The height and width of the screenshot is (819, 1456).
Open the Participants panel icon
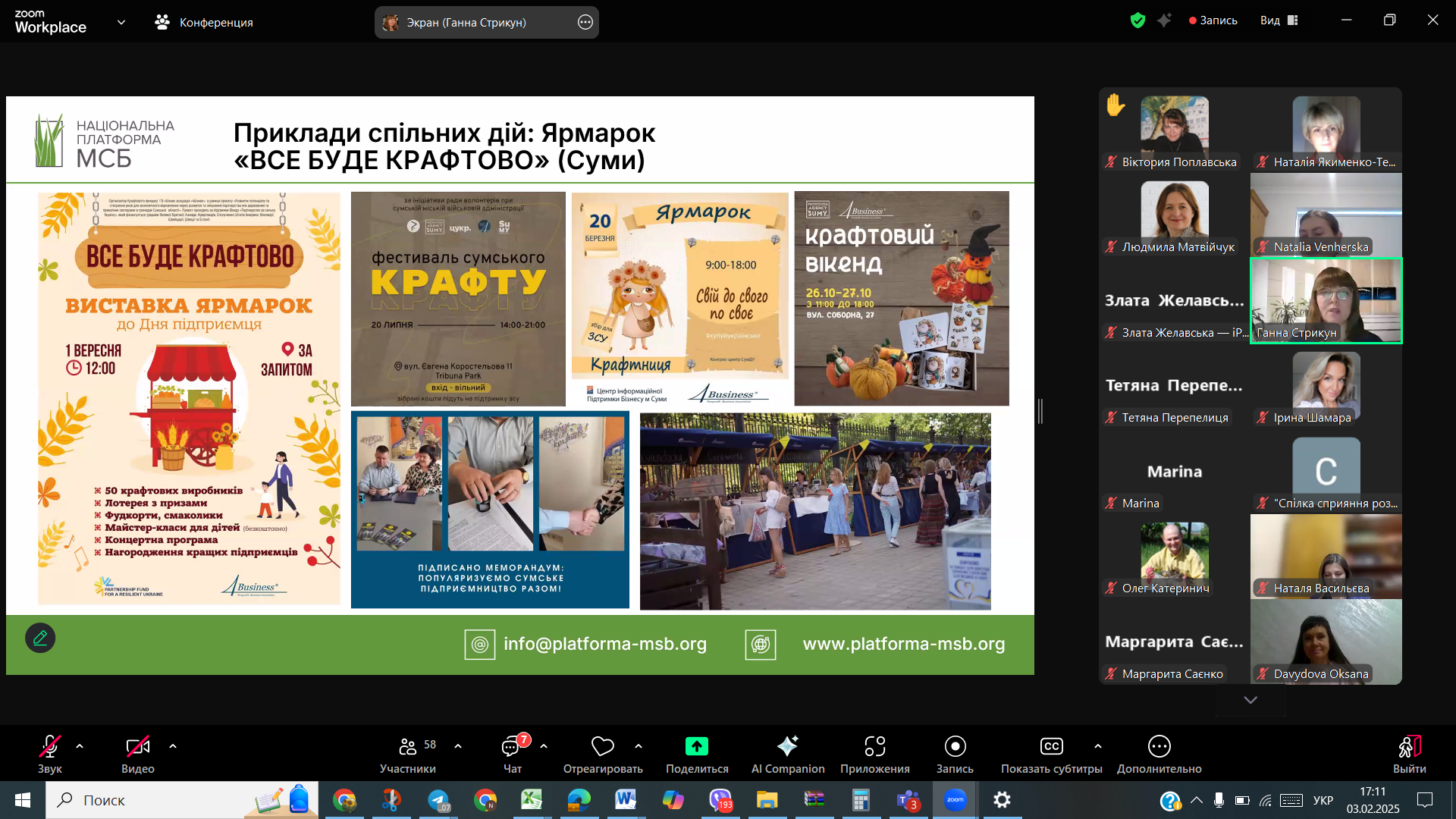408,747
